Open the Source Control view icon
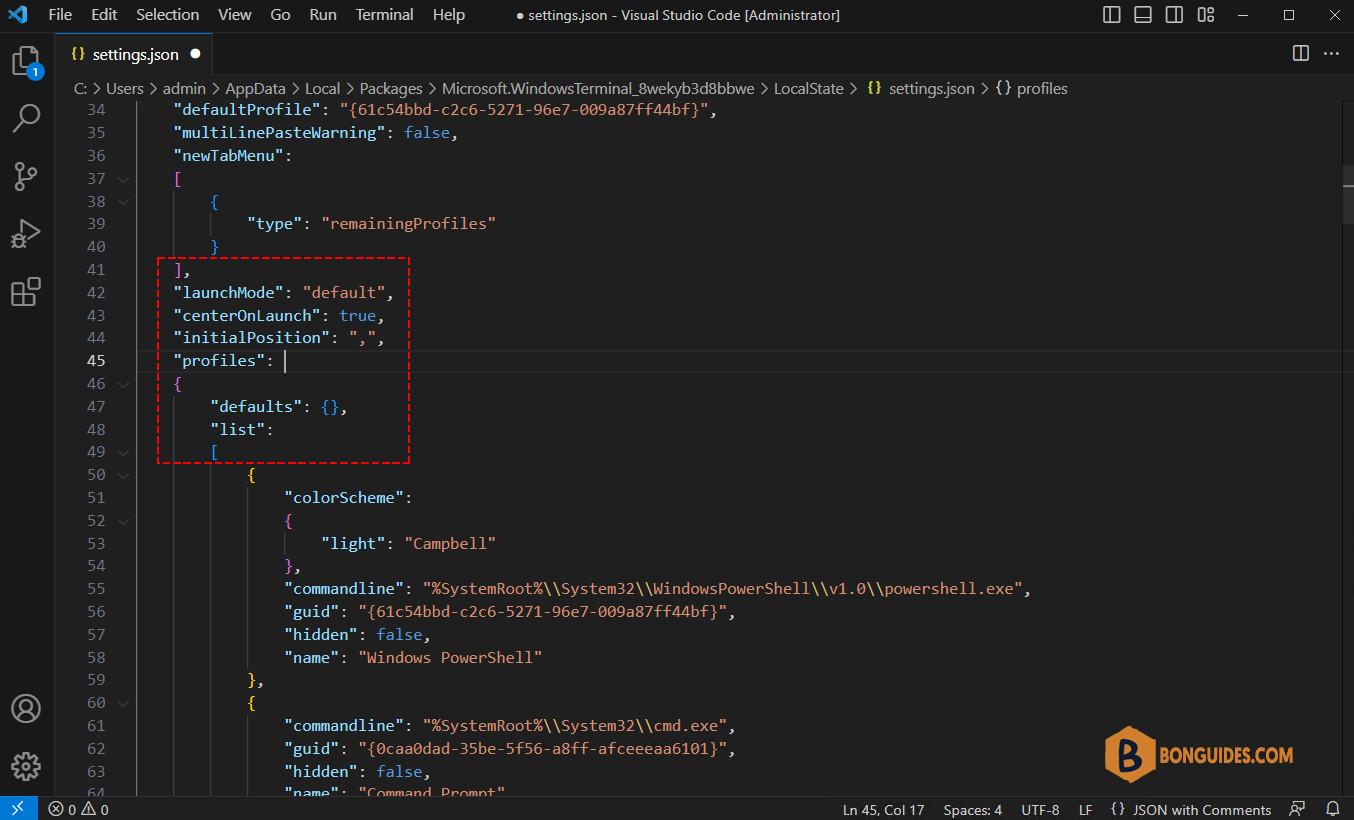The width and height of the screenshot is (1354, 820). point(26,177)
